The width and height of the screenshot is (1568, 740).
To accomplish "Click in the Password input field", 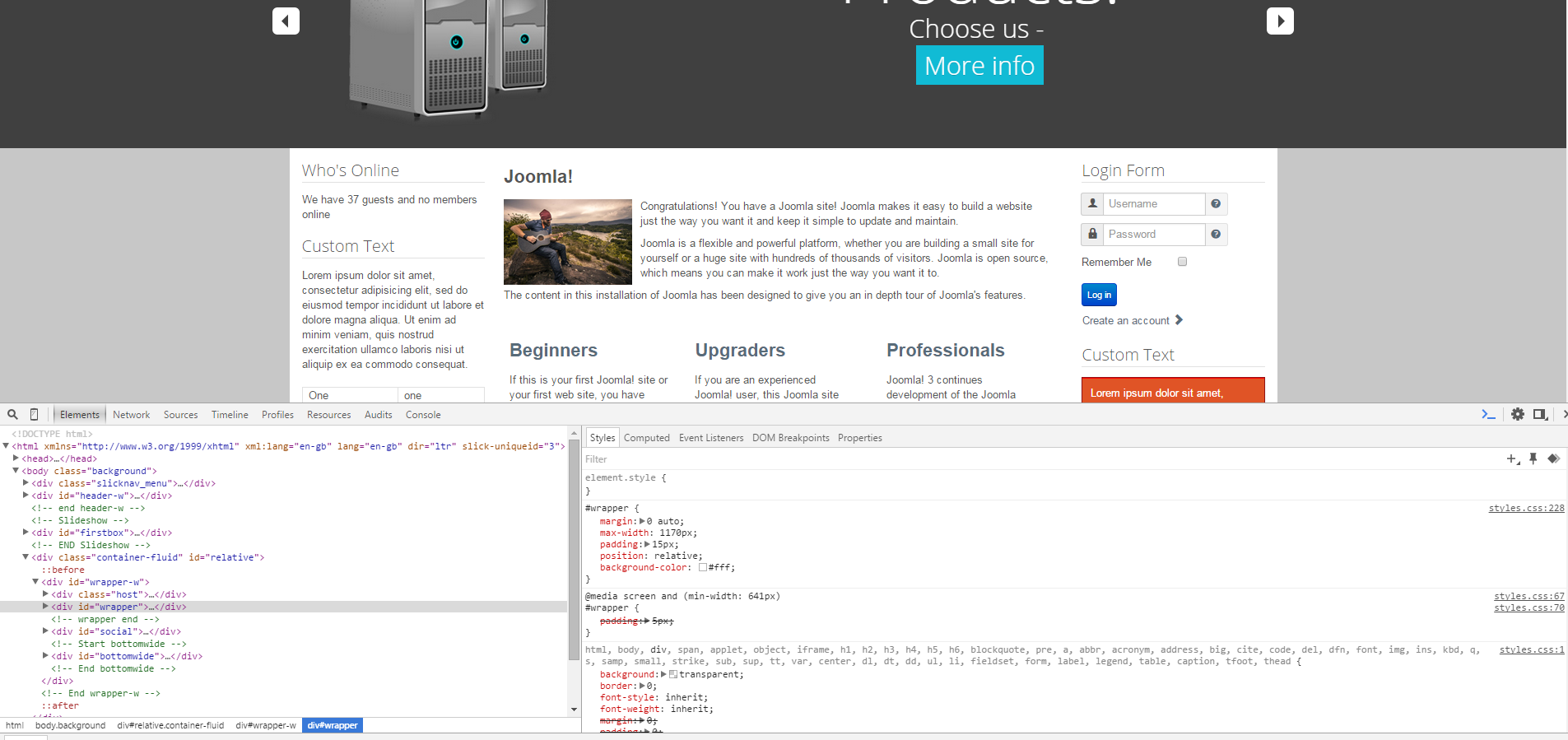I will coord(1154,235).
